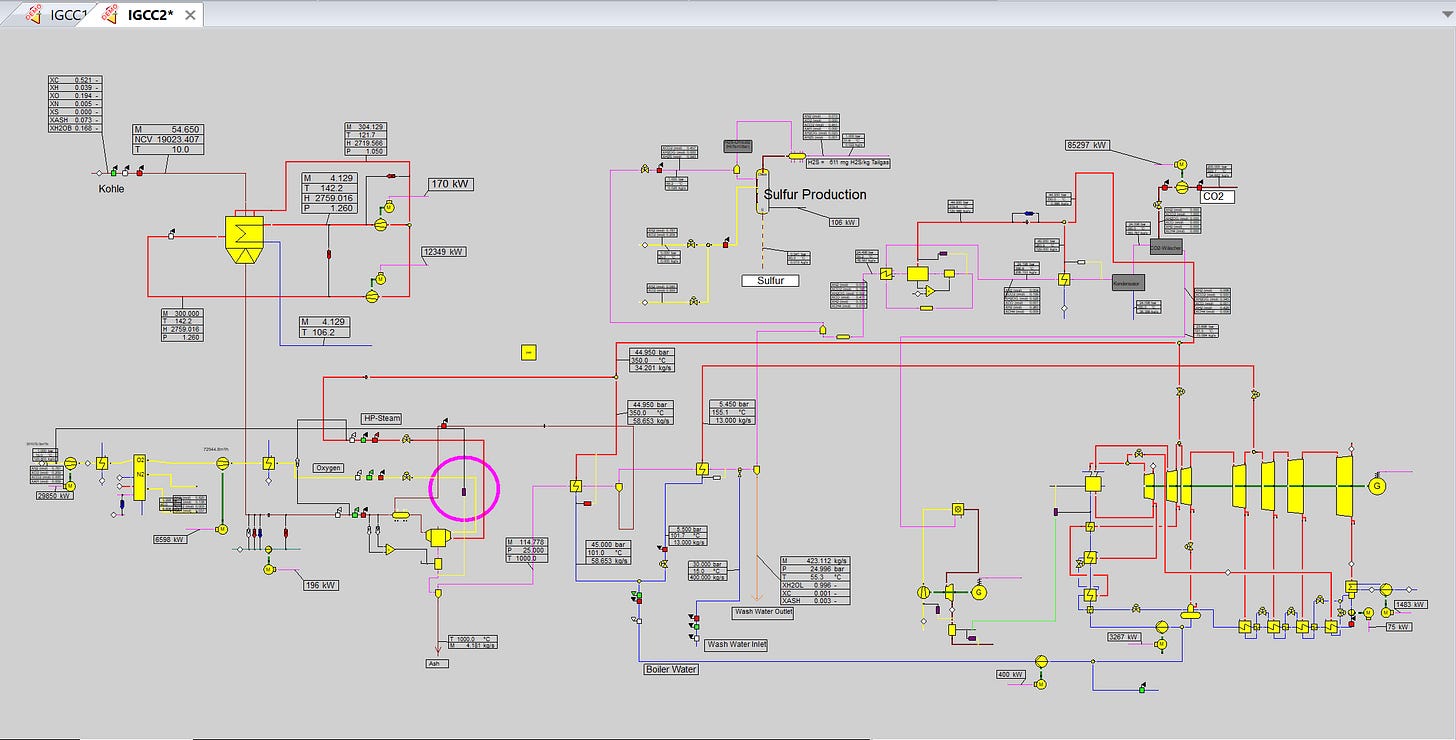Click the 1483 kW value box
Viewport: 1456px width, 740px height.
click(x=1412, y=605)
